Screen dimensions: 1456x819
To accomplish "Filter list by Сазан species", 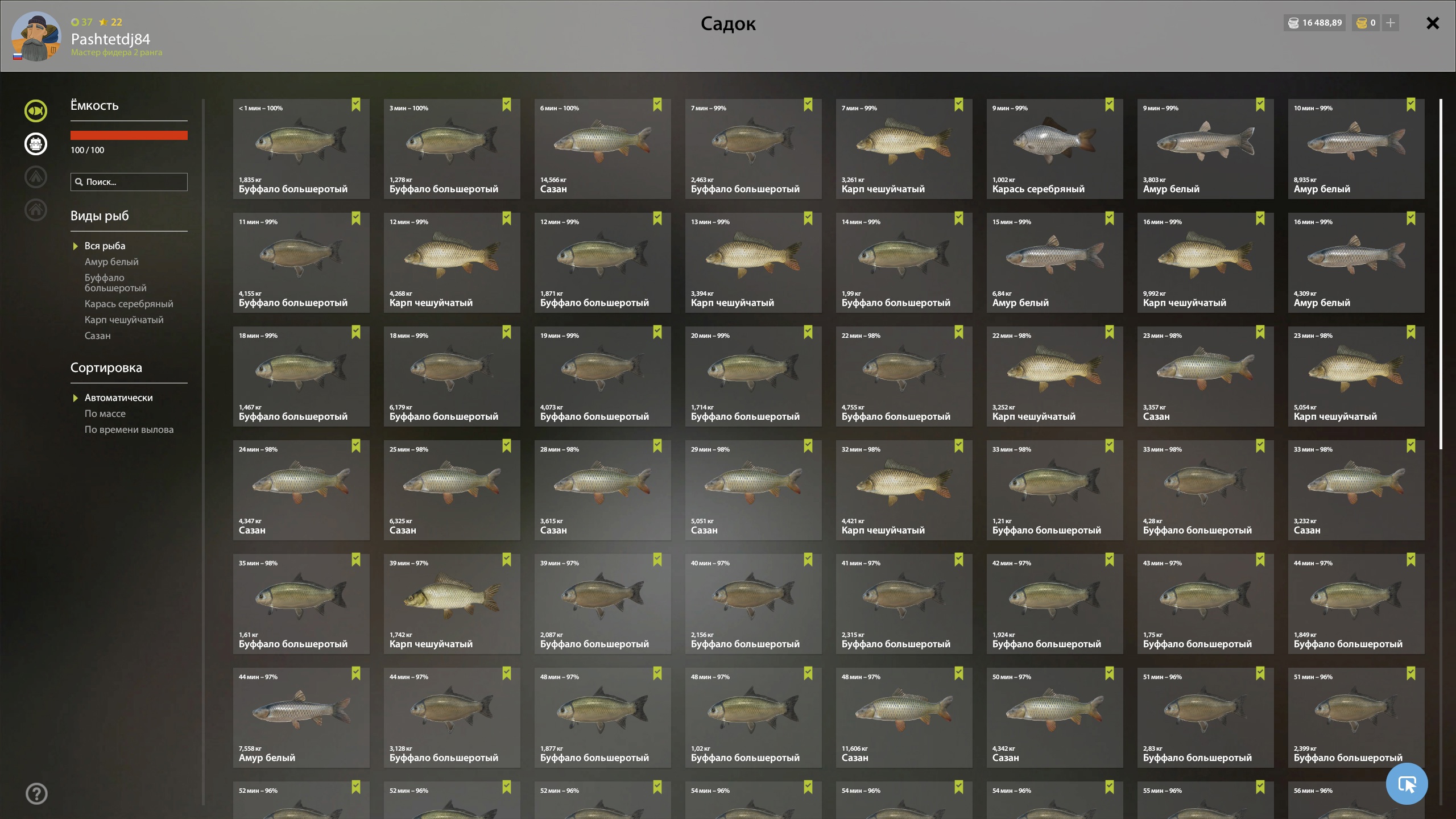I will (98, 336).
